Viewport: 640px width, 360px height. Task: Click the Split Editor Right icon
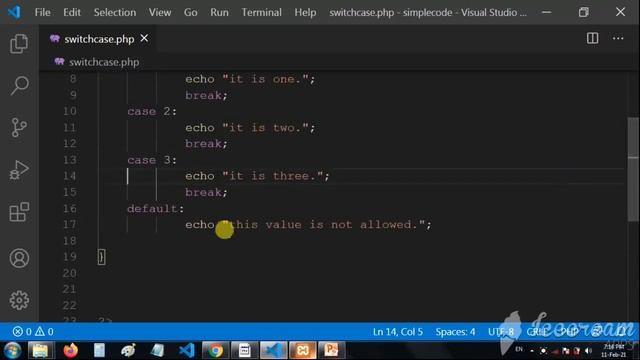tap(592, 38)
